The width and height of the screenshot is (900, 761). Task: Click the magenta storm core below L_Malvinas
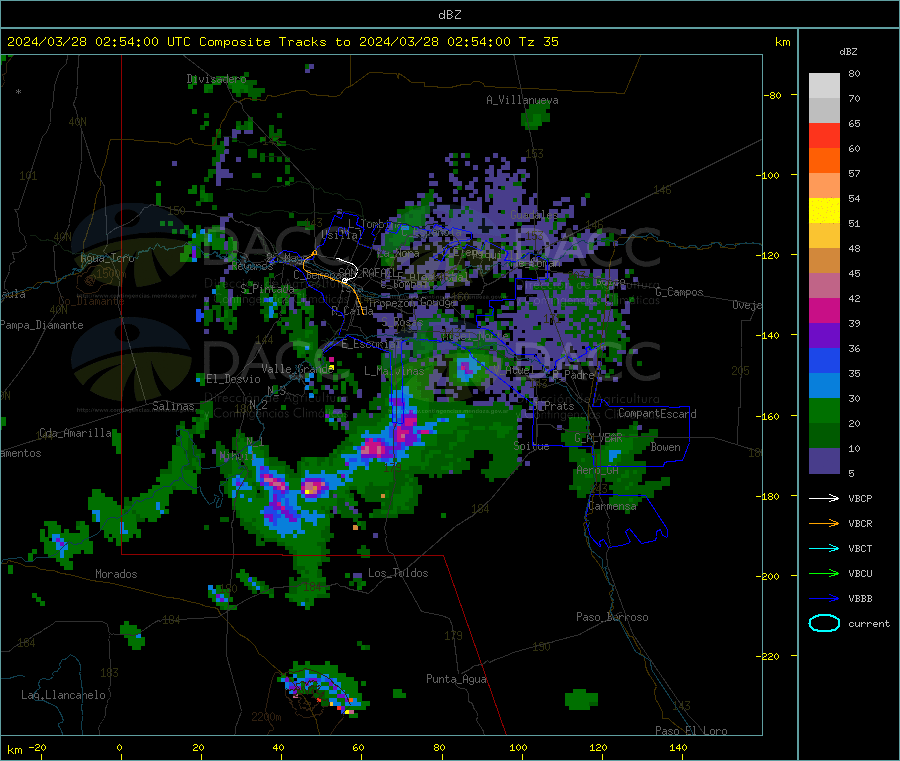click(407, 429)
